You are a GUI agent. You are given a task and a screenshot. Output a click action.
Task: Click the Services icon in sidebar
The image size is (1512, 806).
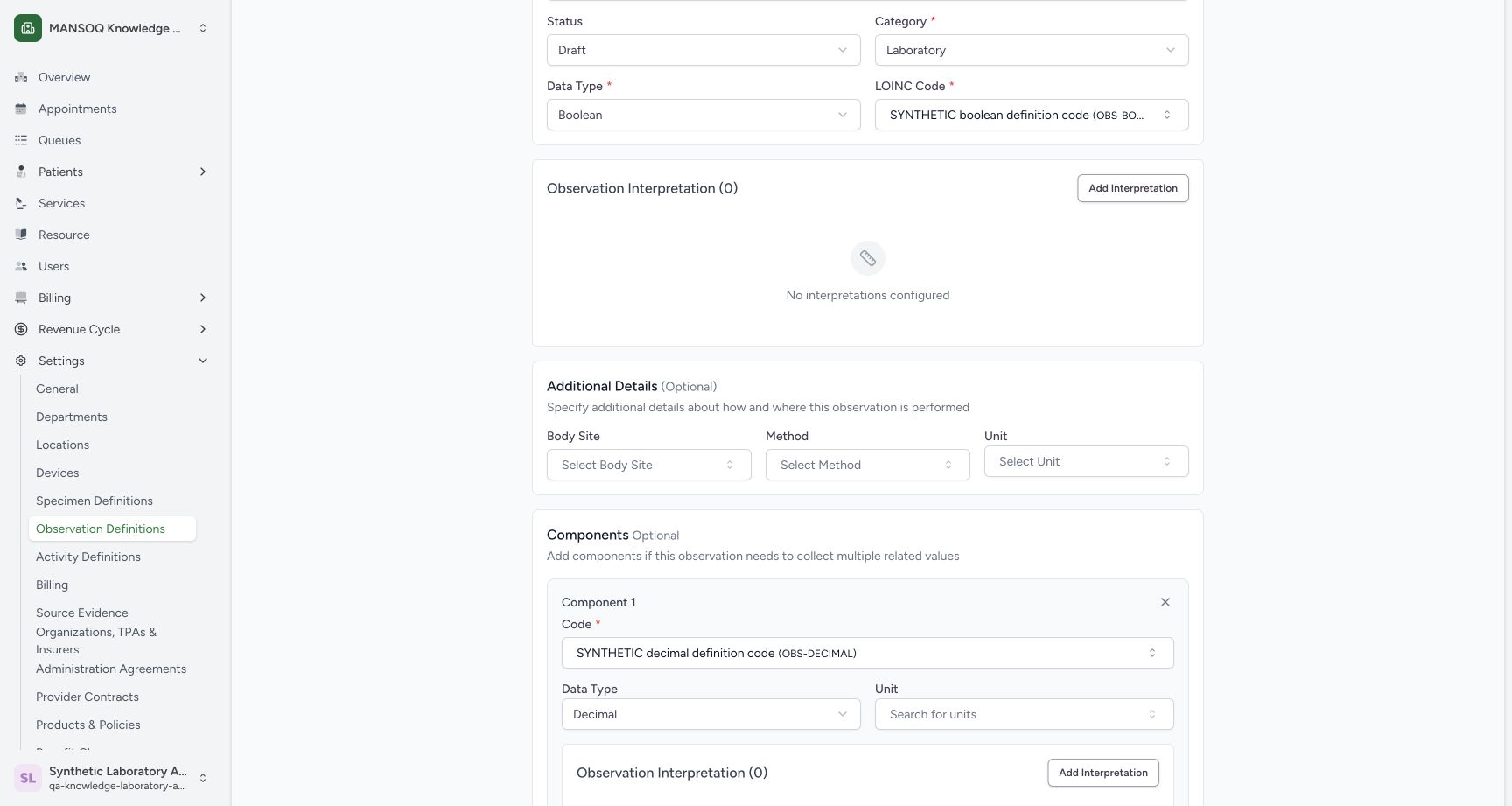coord(21,203)
